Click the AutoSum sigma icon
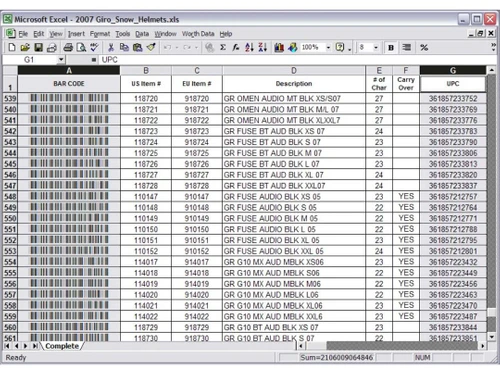 click(x=223, y=47)
